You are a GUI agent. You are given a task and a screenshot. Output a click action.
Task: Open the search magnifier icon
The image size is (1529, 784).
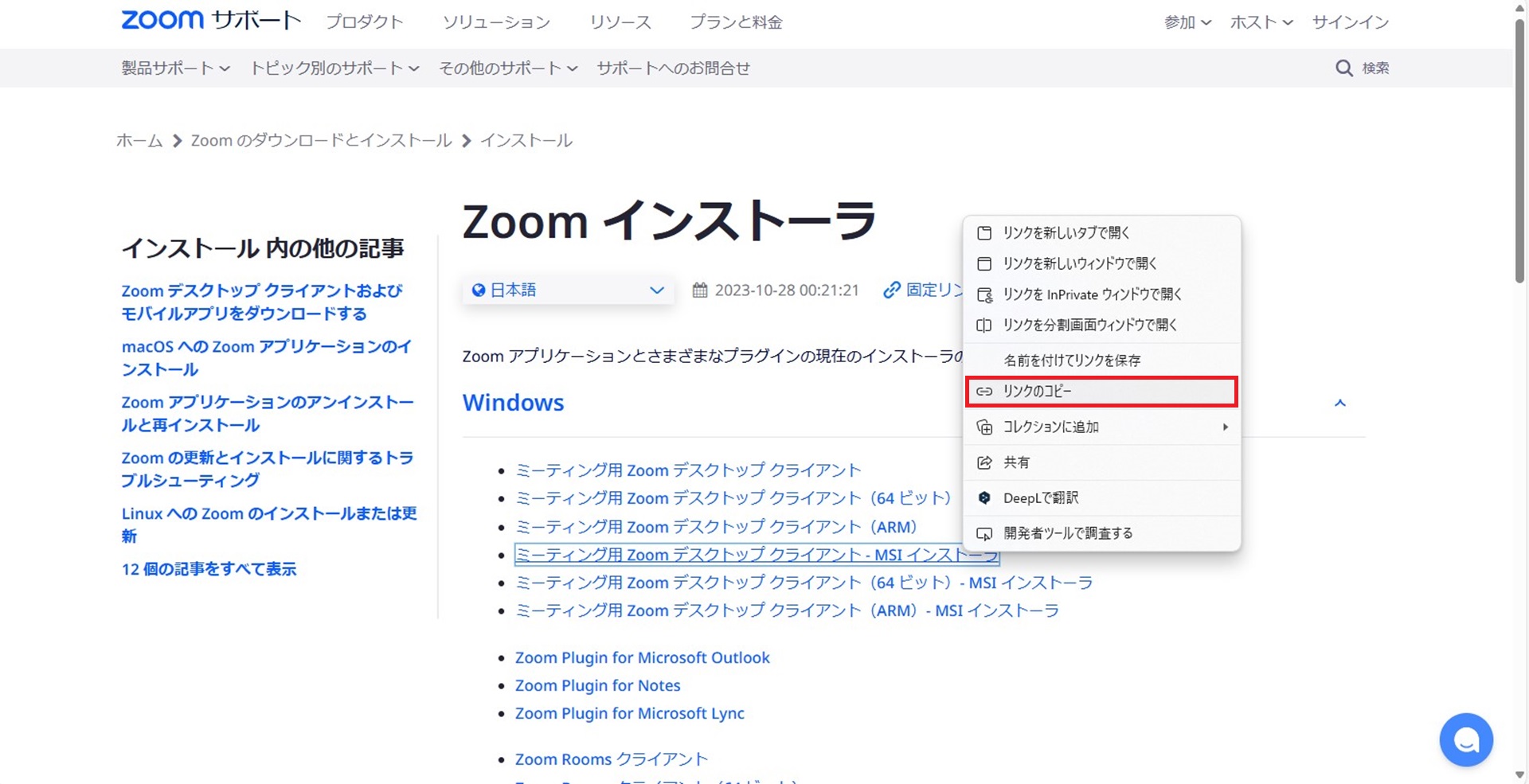1343,68
